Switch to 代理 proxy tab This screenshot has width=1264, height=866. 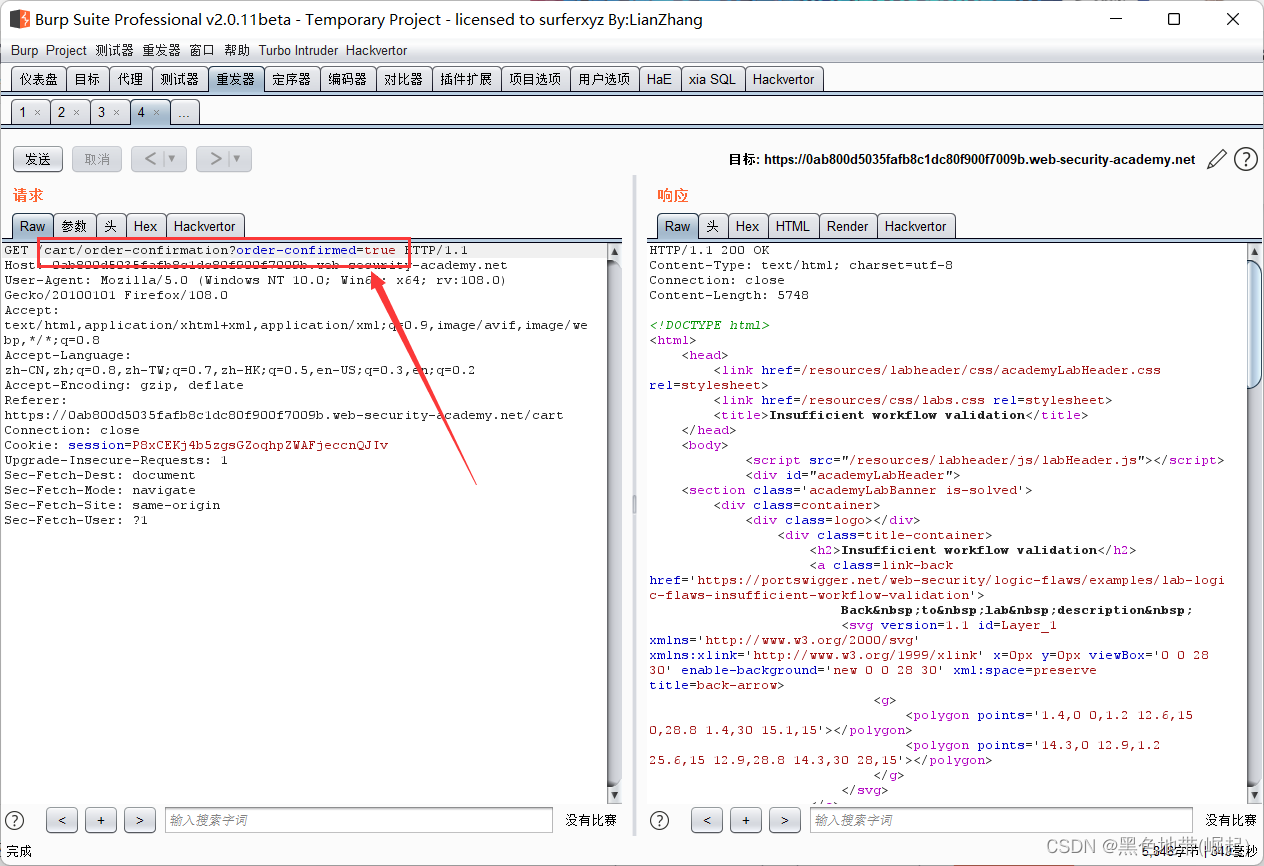130,79
